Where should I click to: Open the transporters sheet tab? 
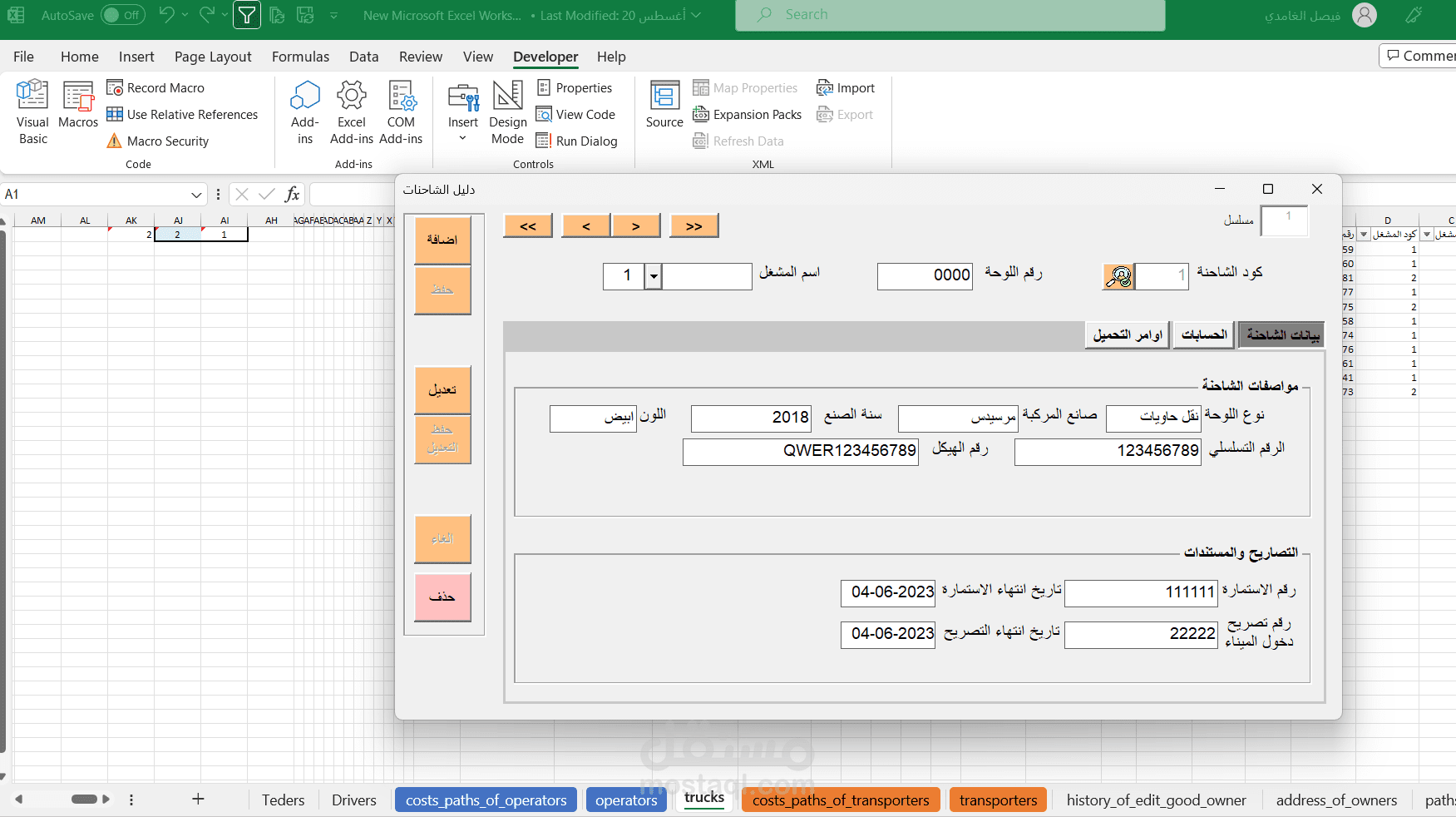click(x=998, y=800)
